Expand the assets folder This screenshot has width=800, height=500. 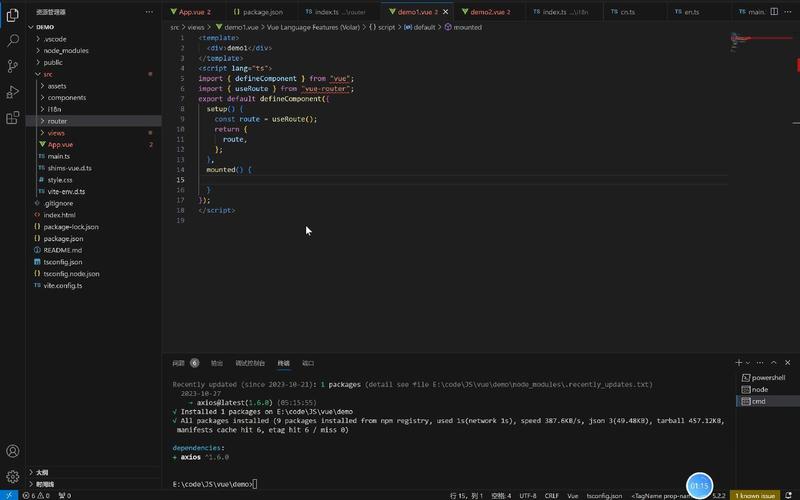coord(94,86)
